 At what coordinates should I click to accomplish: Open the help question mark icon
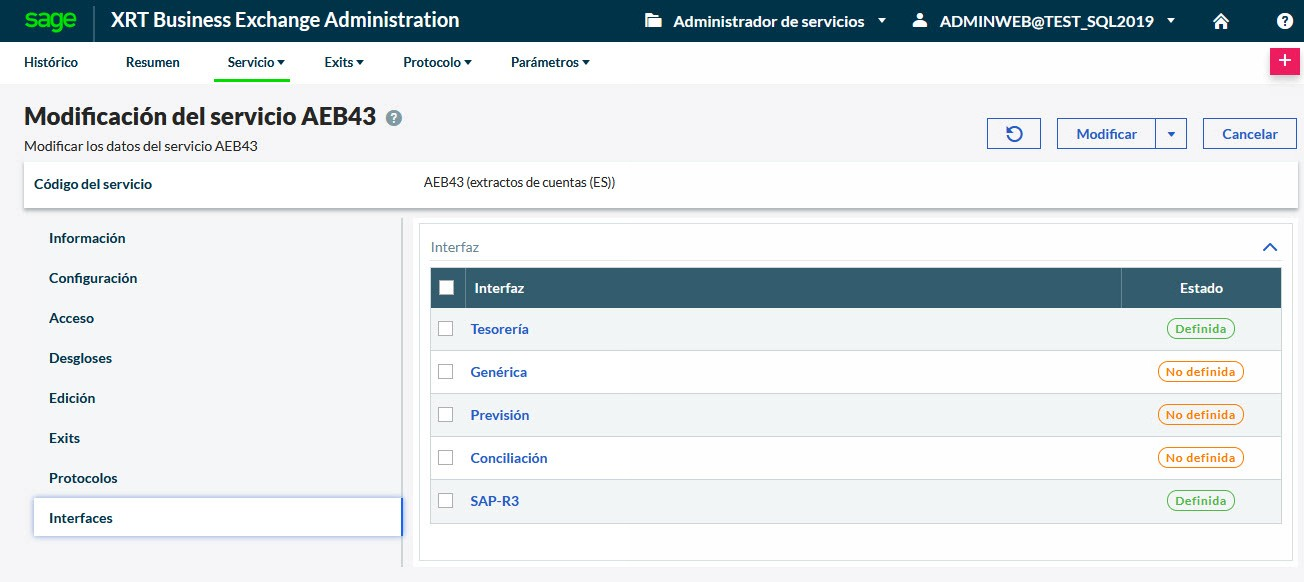(x=1284, y=21)
